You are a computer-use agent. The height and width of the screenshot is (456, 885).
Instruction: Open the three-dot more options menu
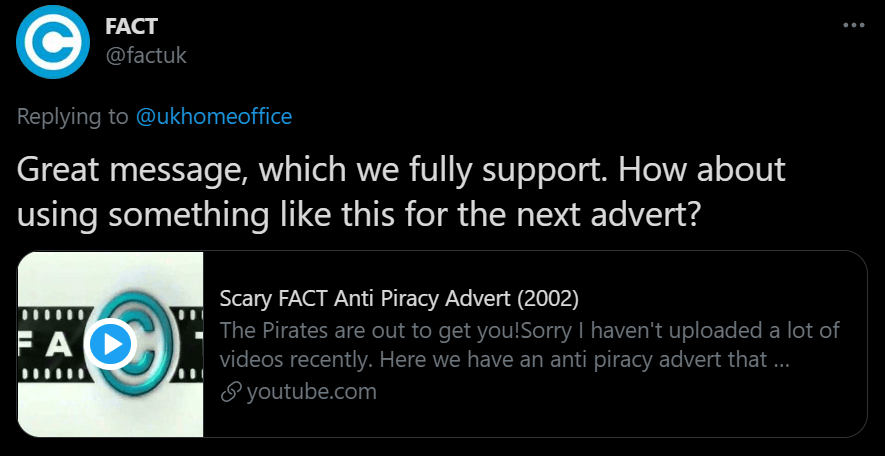(x=853, y=24)
